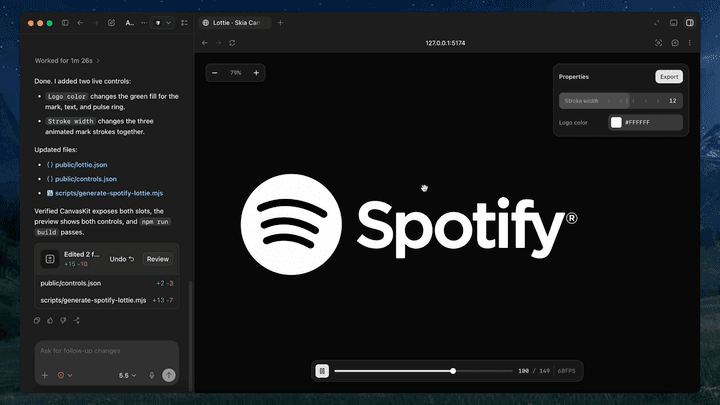Click Undo on the edited files card
Viewport: 720px width, 405px height.
click(122, 259)
